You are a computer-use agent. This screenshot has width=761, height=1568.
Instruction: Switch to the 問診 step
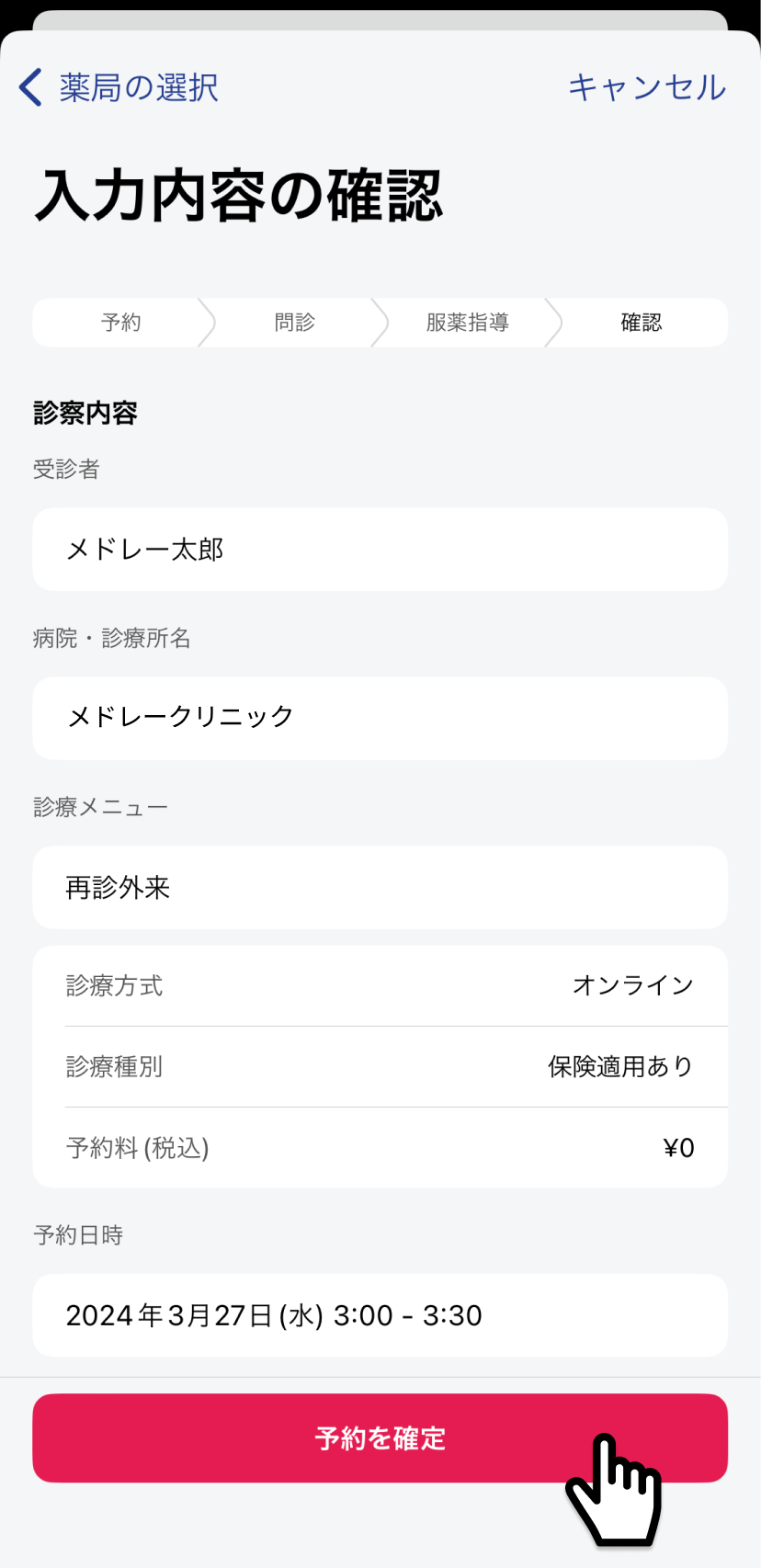click(294, 323)
